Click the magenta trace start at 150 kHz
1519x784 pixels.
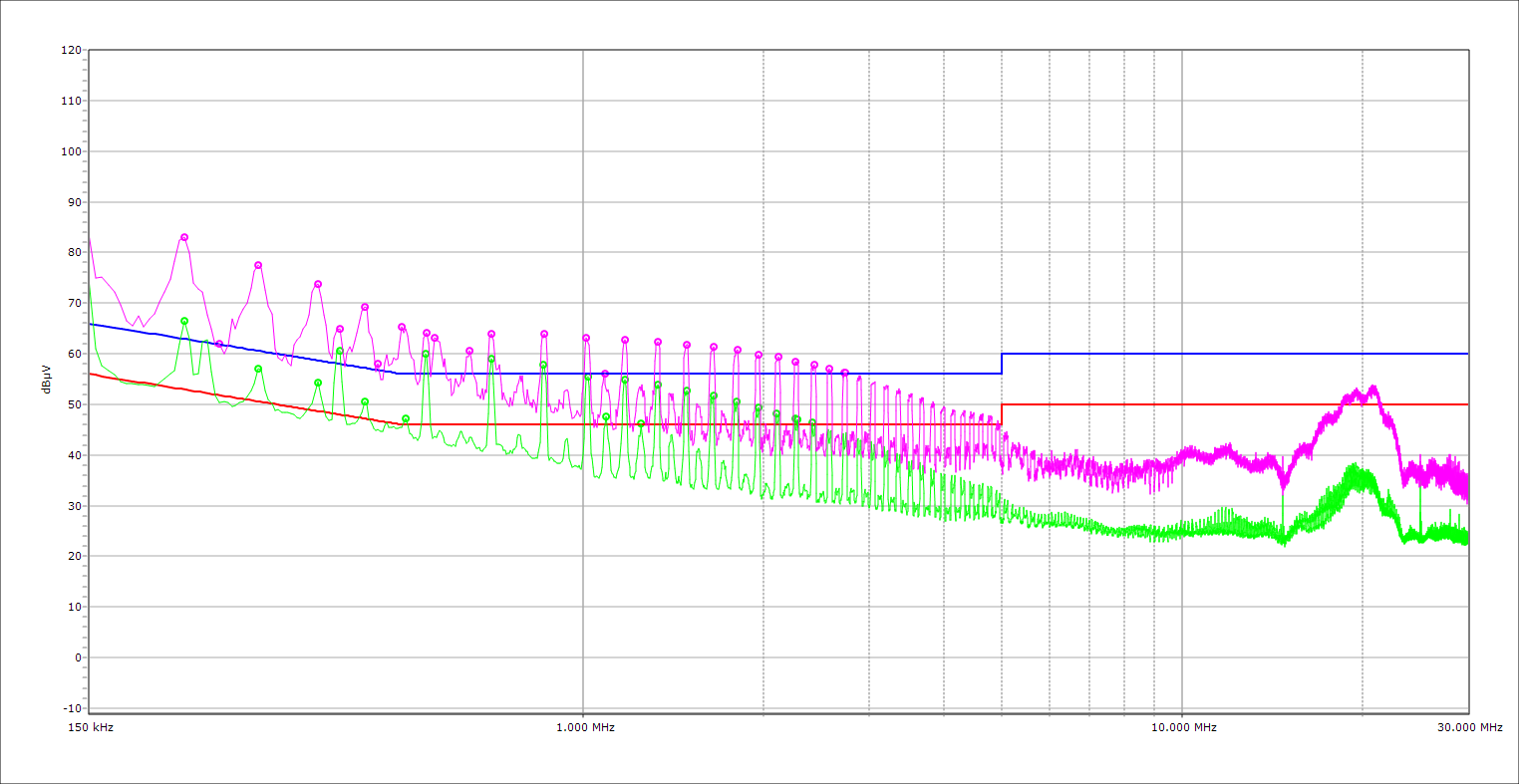90,239
